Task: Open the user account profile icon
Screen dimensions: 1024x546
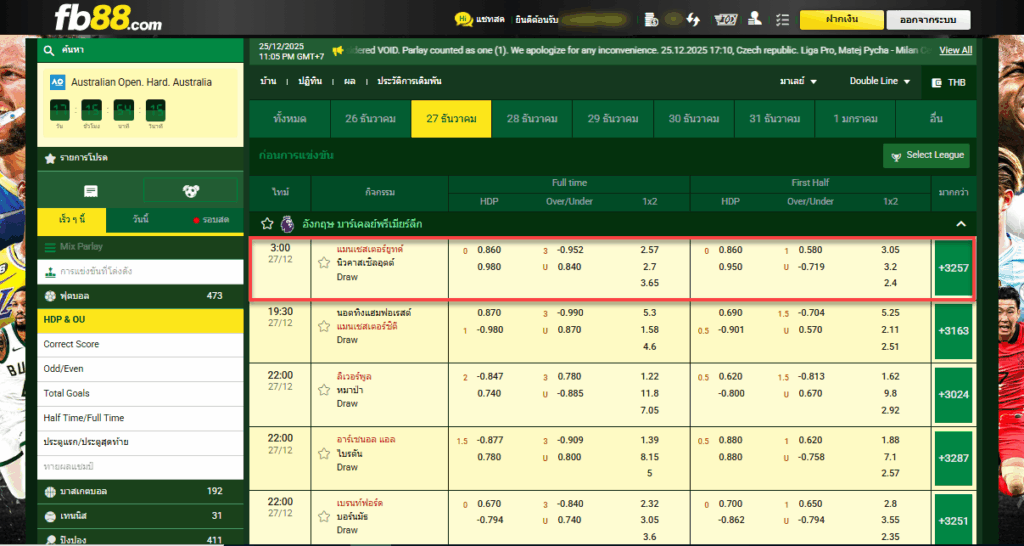Action: click(755, 19)
